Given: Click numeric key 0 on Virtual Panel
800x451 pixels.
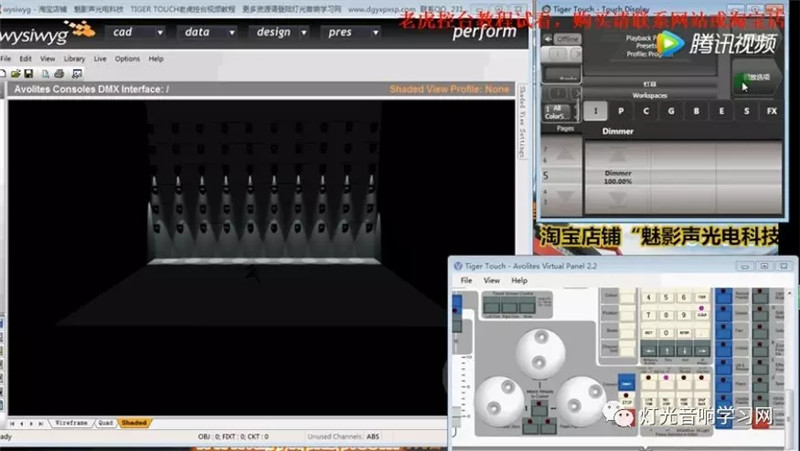Looking at the screenshot, I should pyautogui.click(x=666, y=333).
